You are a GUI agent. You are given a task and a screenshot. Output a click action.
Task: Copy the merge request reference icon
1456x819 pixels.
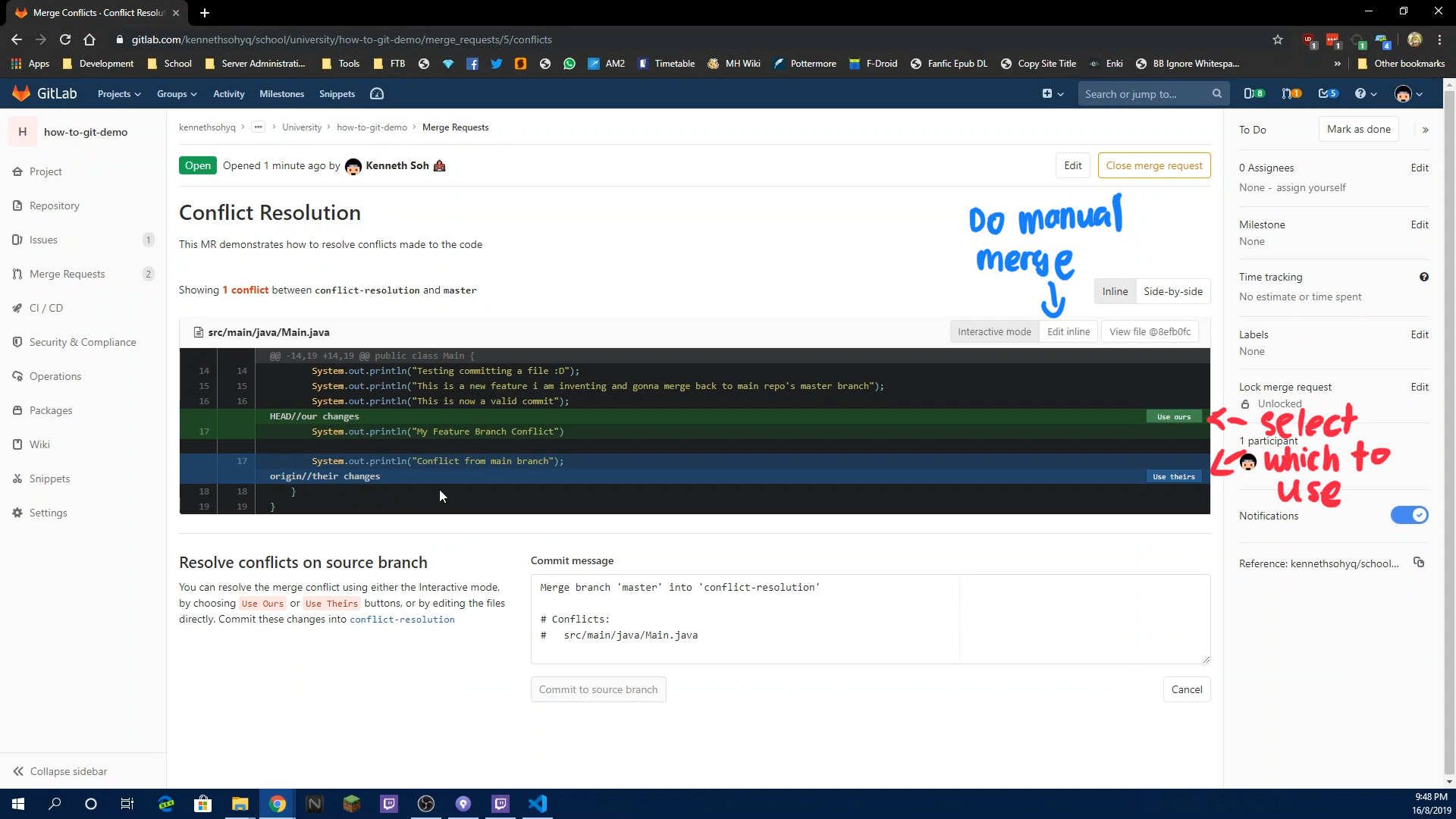coord(1420,563)
